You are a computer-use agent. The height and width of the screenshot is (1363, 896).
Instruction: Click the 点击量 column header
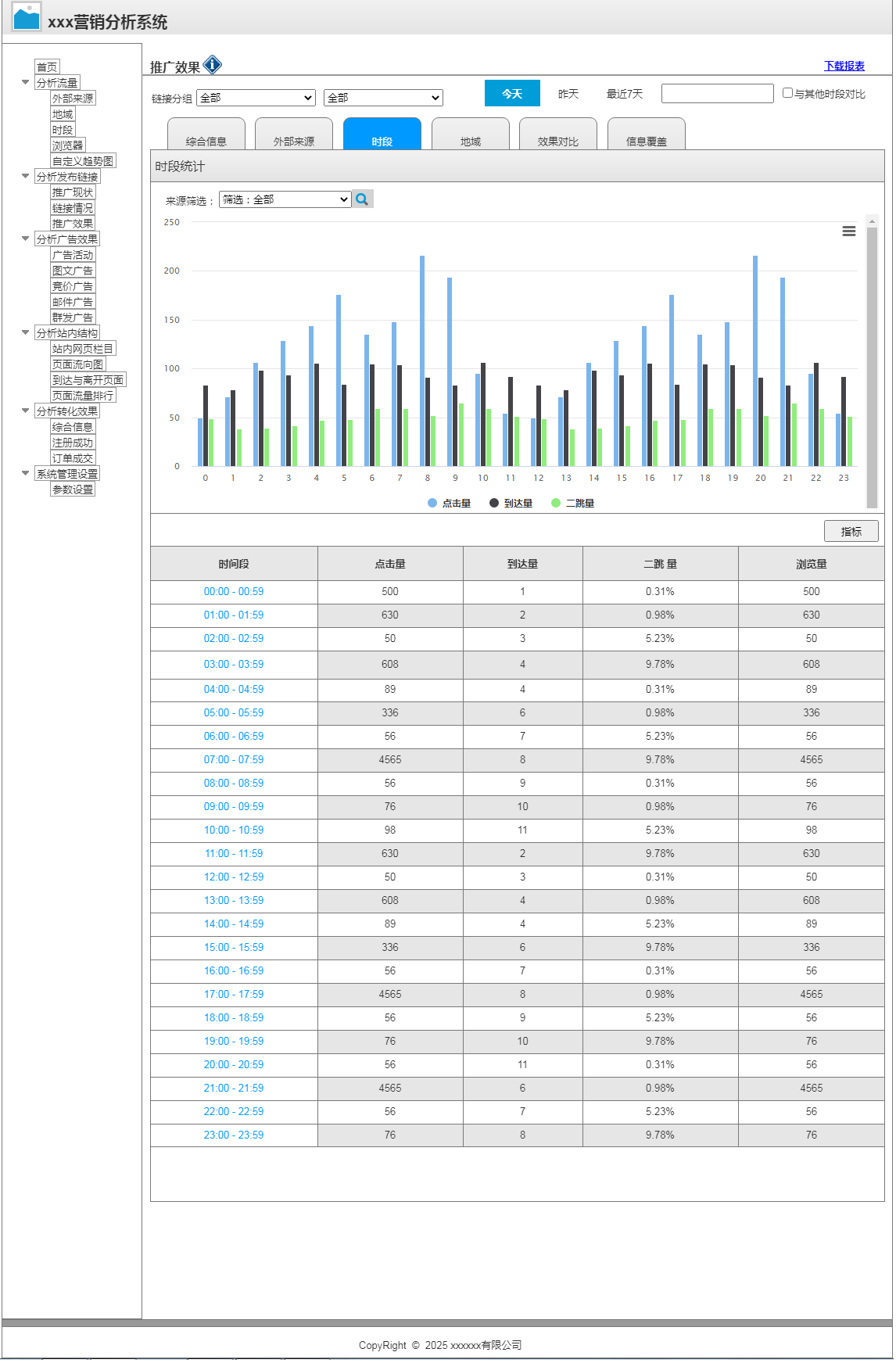pyautogui.click(x=390, y=564)
